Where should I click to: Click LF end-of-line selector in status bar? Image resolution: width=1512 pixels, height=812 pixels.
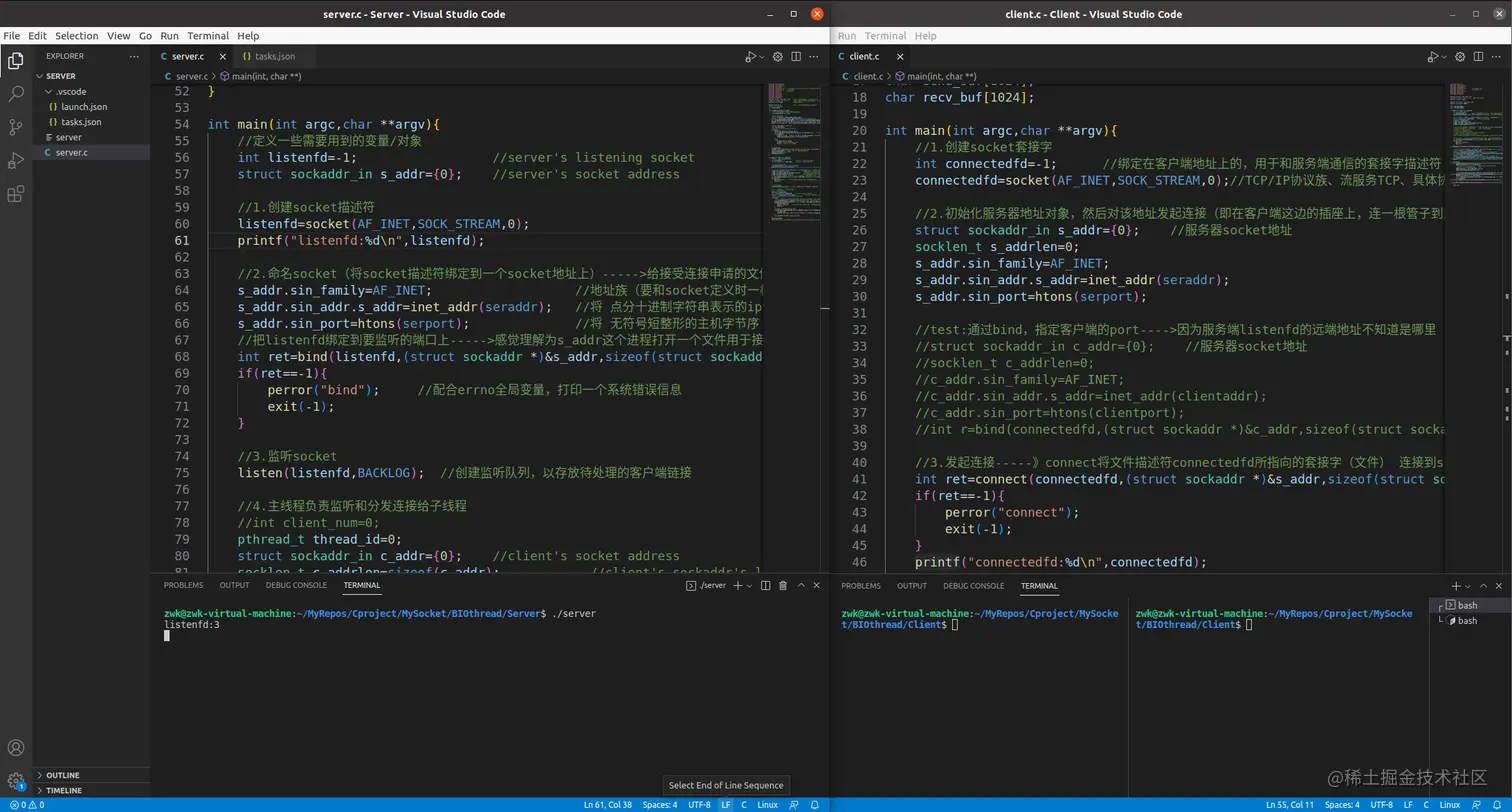click(x=726, y=804)
